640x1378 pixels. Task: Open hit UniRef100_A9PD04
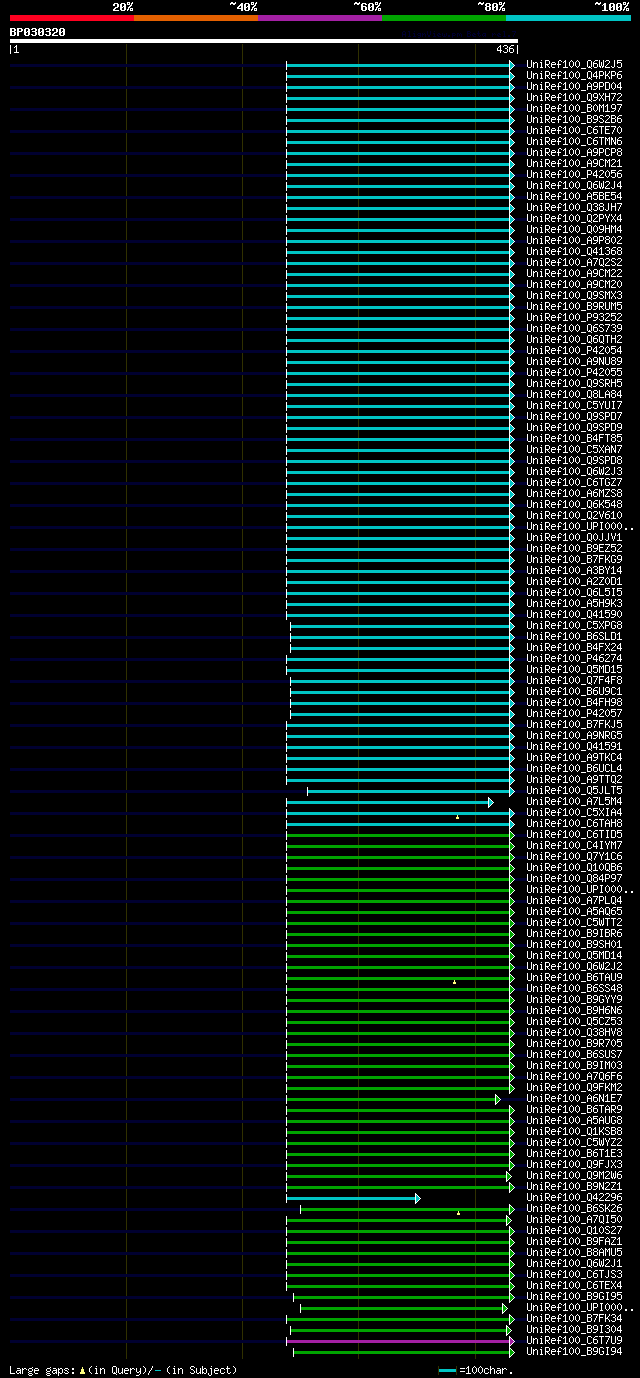(574, 86)
